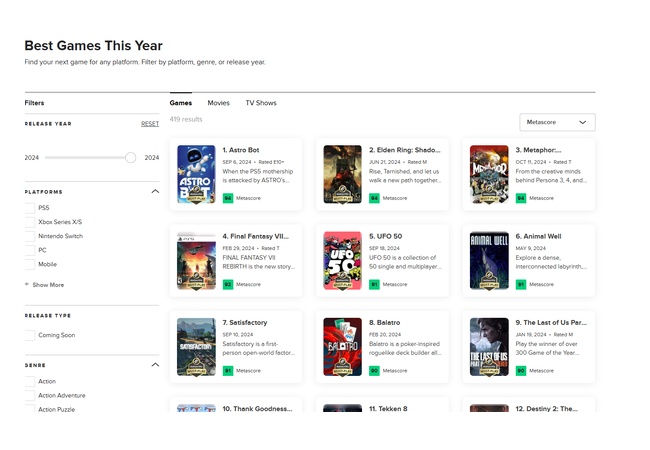Image resolution: width=650 pixels, height=450 pixels.
Task: Open the Satisfactory cover thumbnail
Action: (196, 347)
